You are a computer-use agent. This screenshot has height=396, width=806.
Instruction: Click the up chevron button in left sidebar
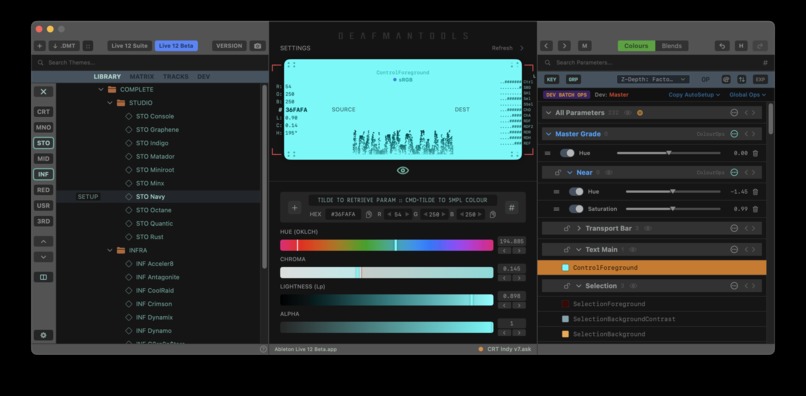(44, 241)
